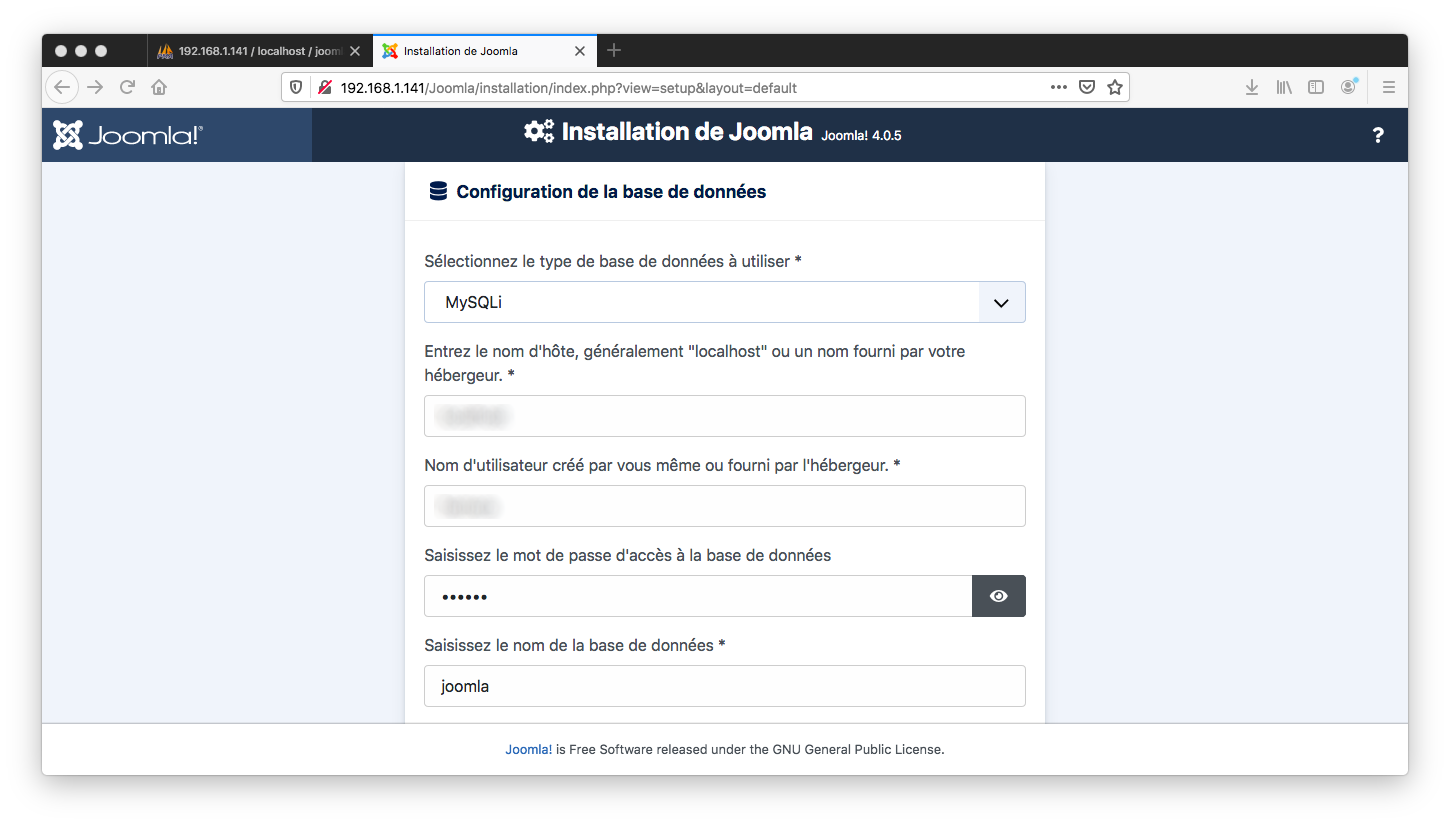This screenshot has height=825, width=1450.
Task: Click the Joomla! link in footer
Action: [x=528, y=749]
